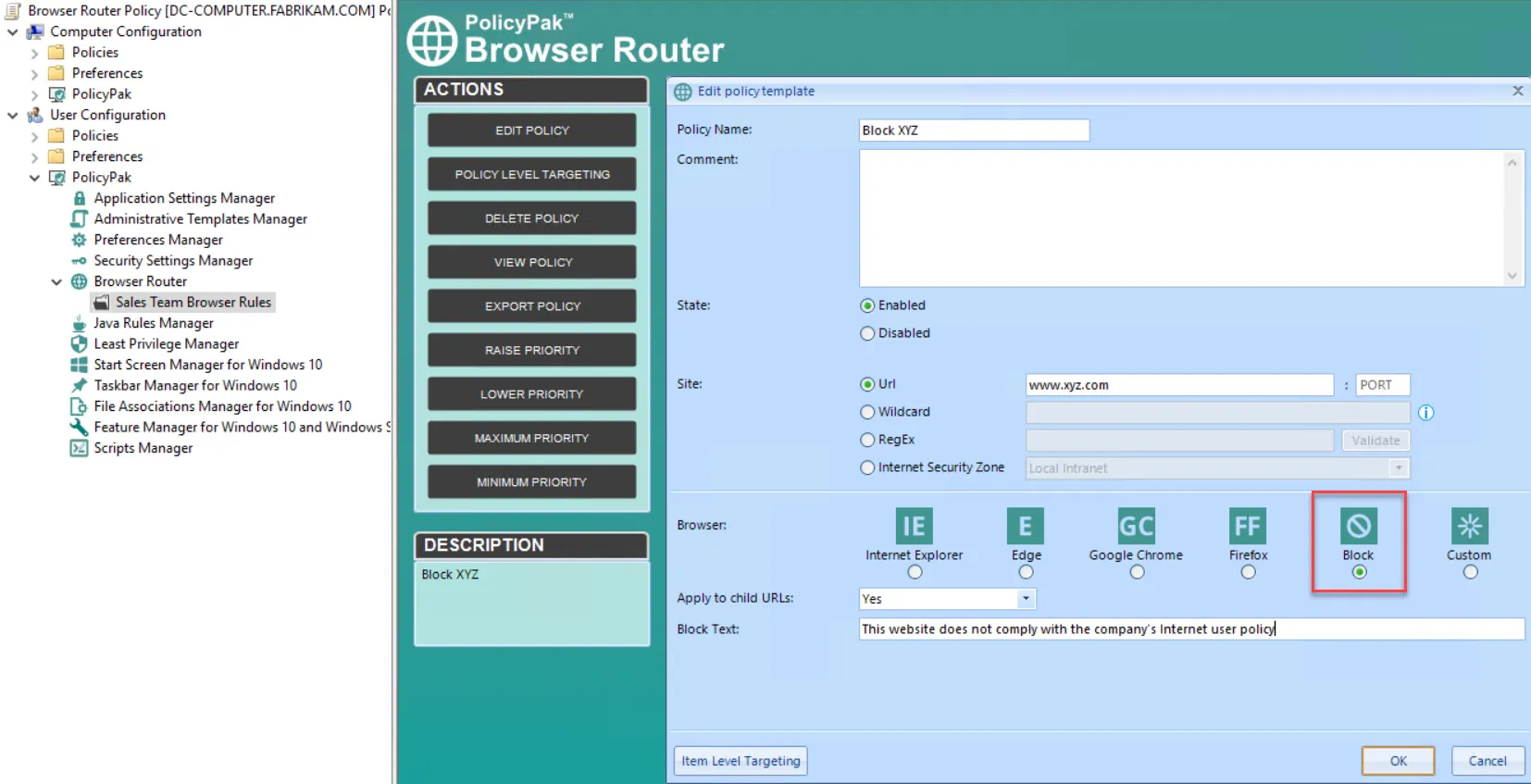Open the Internet Security Zone dropdown
Screen dimensions: 1531x784
point(1399,468)
